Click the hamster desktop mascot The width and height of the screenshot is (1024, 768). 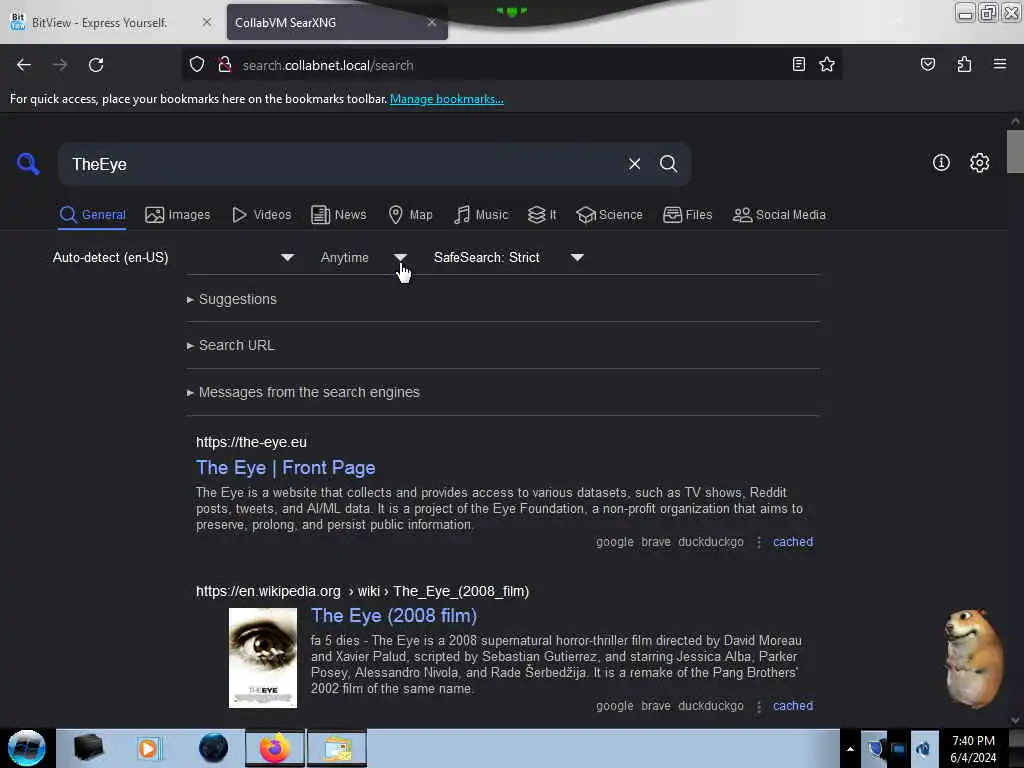tap(973, 658)
